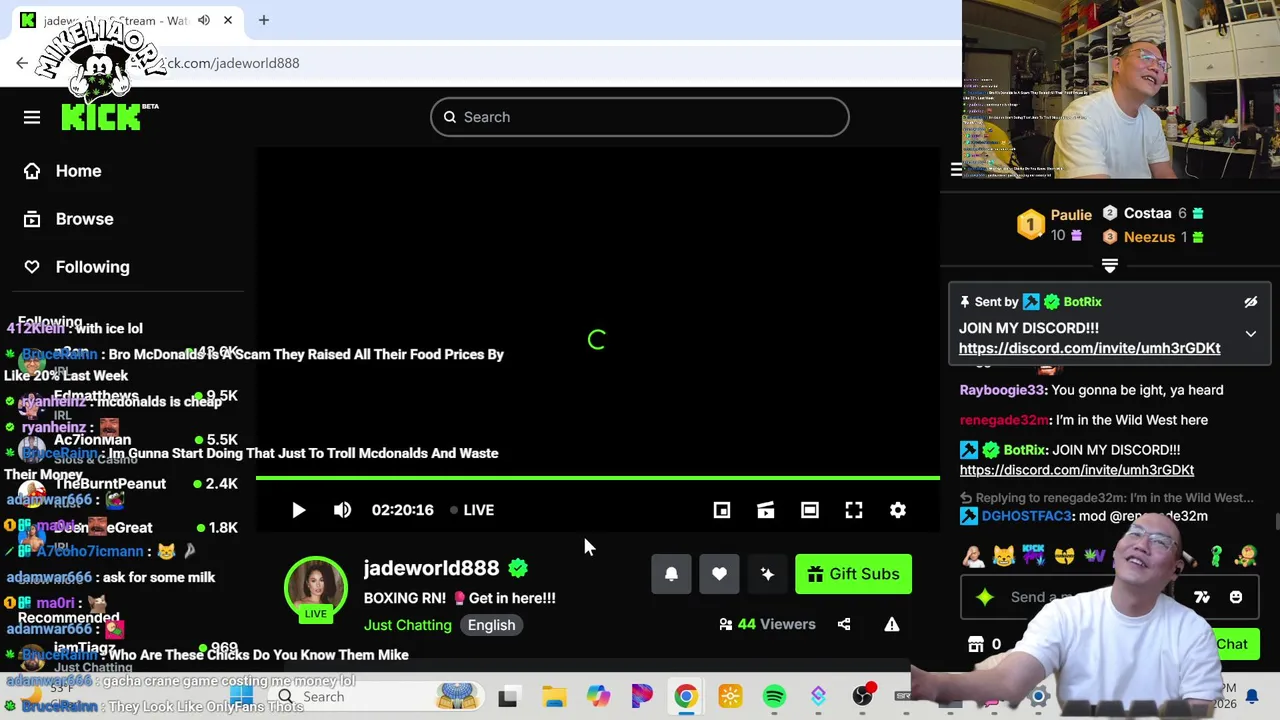
Task: Click renegade32m username in chat
Action: pos(1004,420)
